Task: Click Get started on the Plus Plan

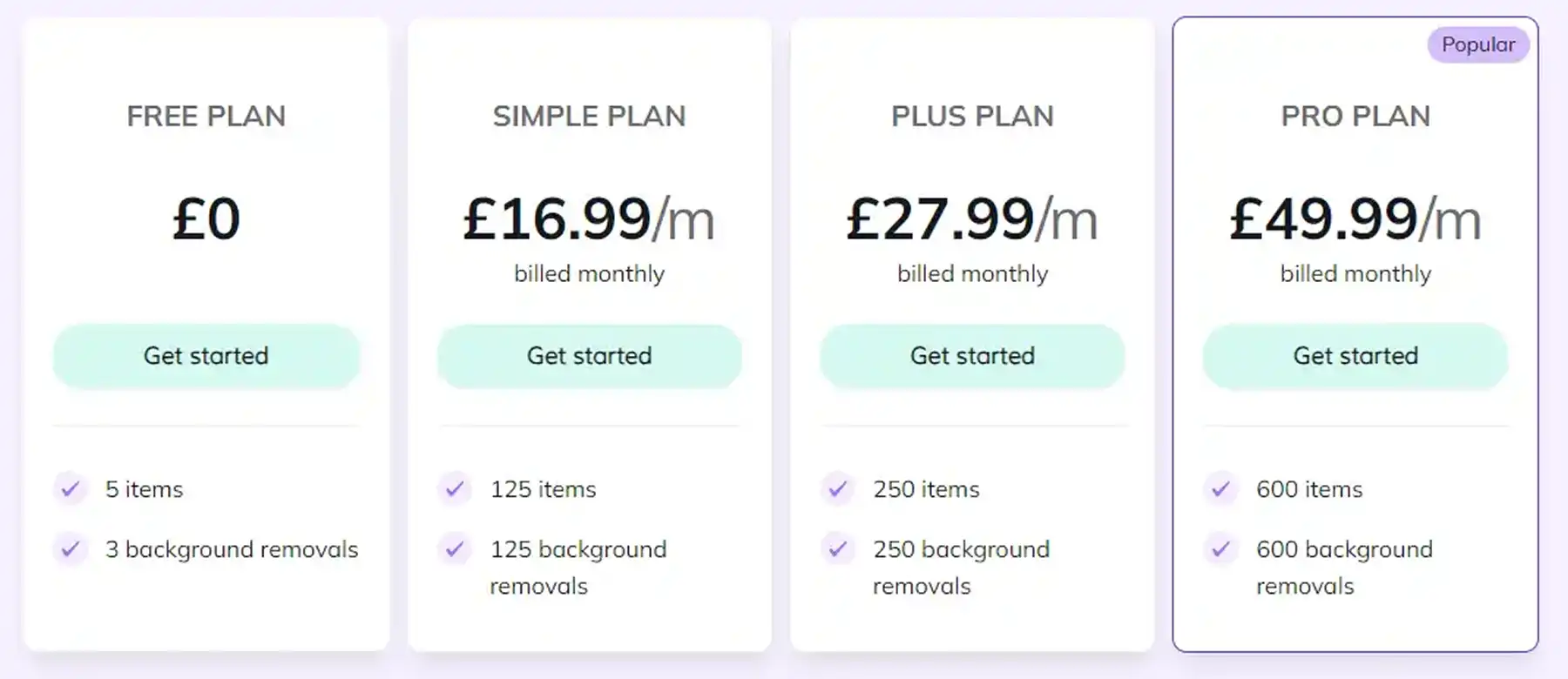Action: coord(973,355)
